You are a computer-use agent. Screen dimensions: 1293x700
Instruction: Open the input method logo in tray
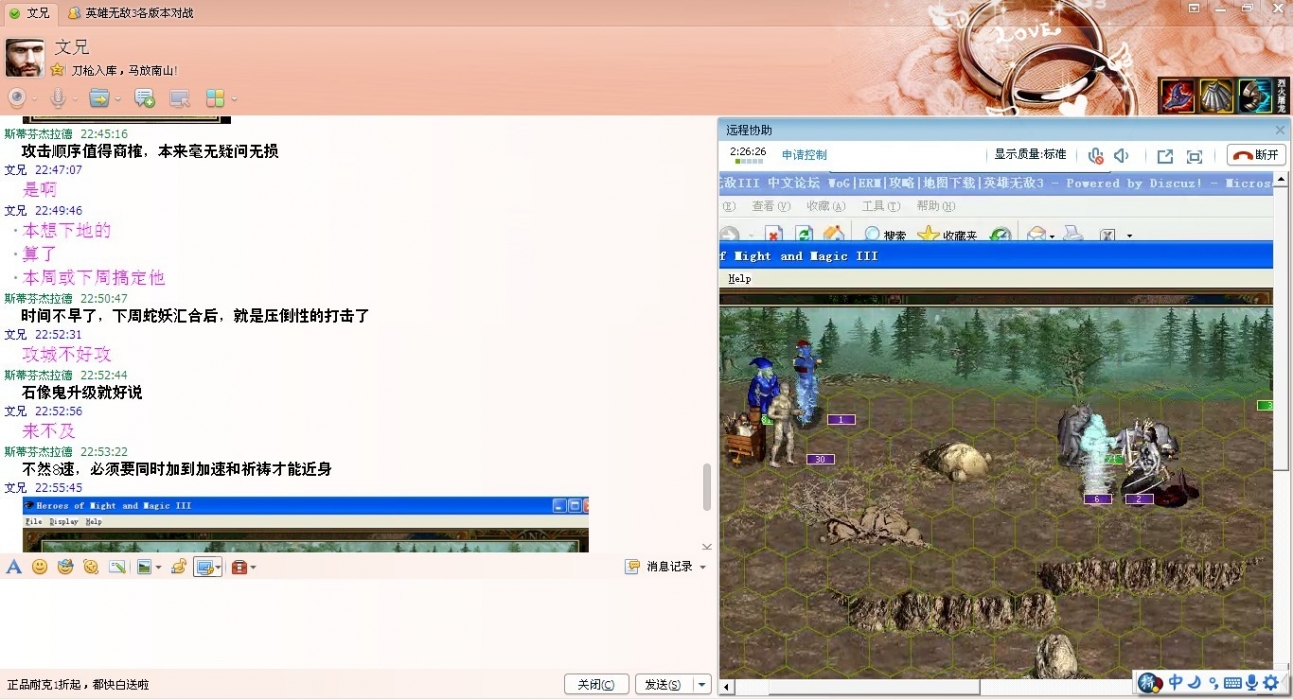1150,683
